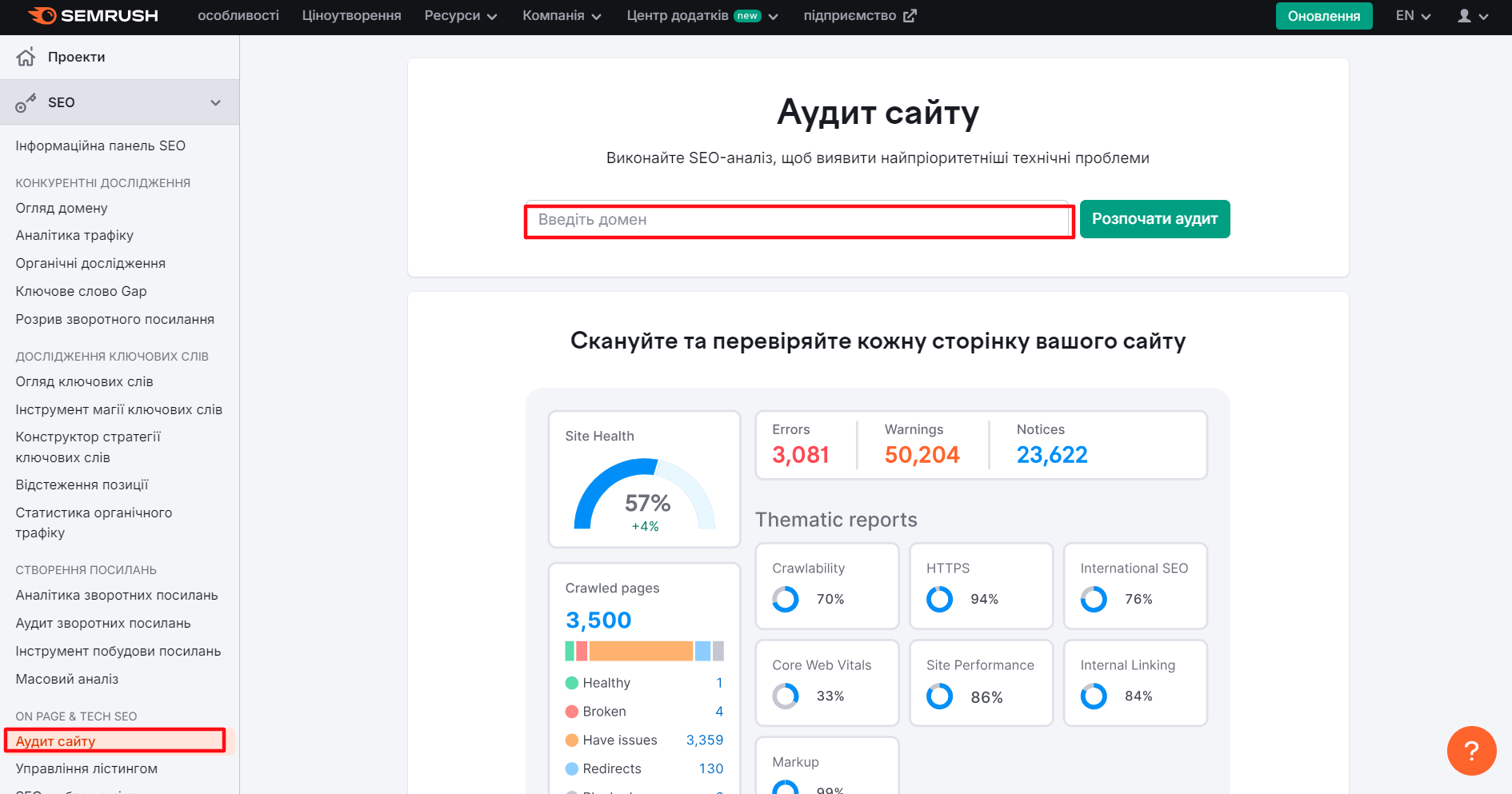Screen dimensions: 1512x794
Task: Click the Crawlability donut chart
Action: pos(785,599)
